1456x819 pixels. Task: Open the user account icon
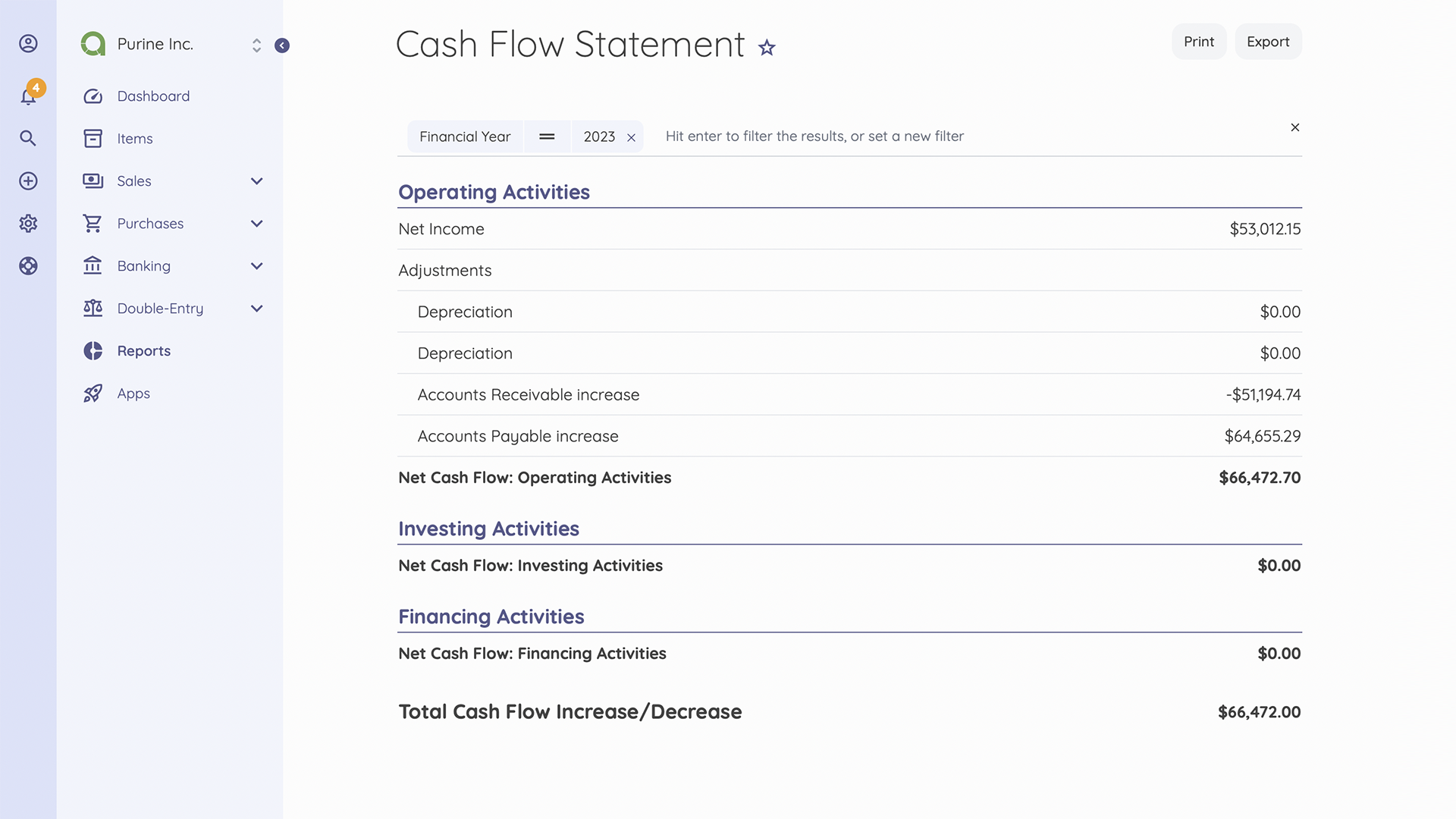[28, 43]
